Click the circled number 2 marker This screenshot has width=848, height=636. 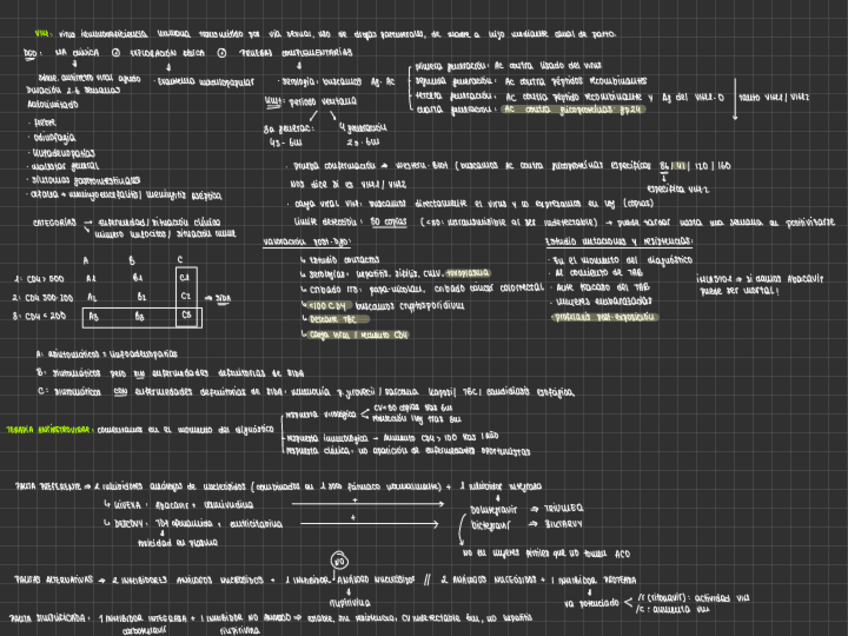tap(116, 51)
